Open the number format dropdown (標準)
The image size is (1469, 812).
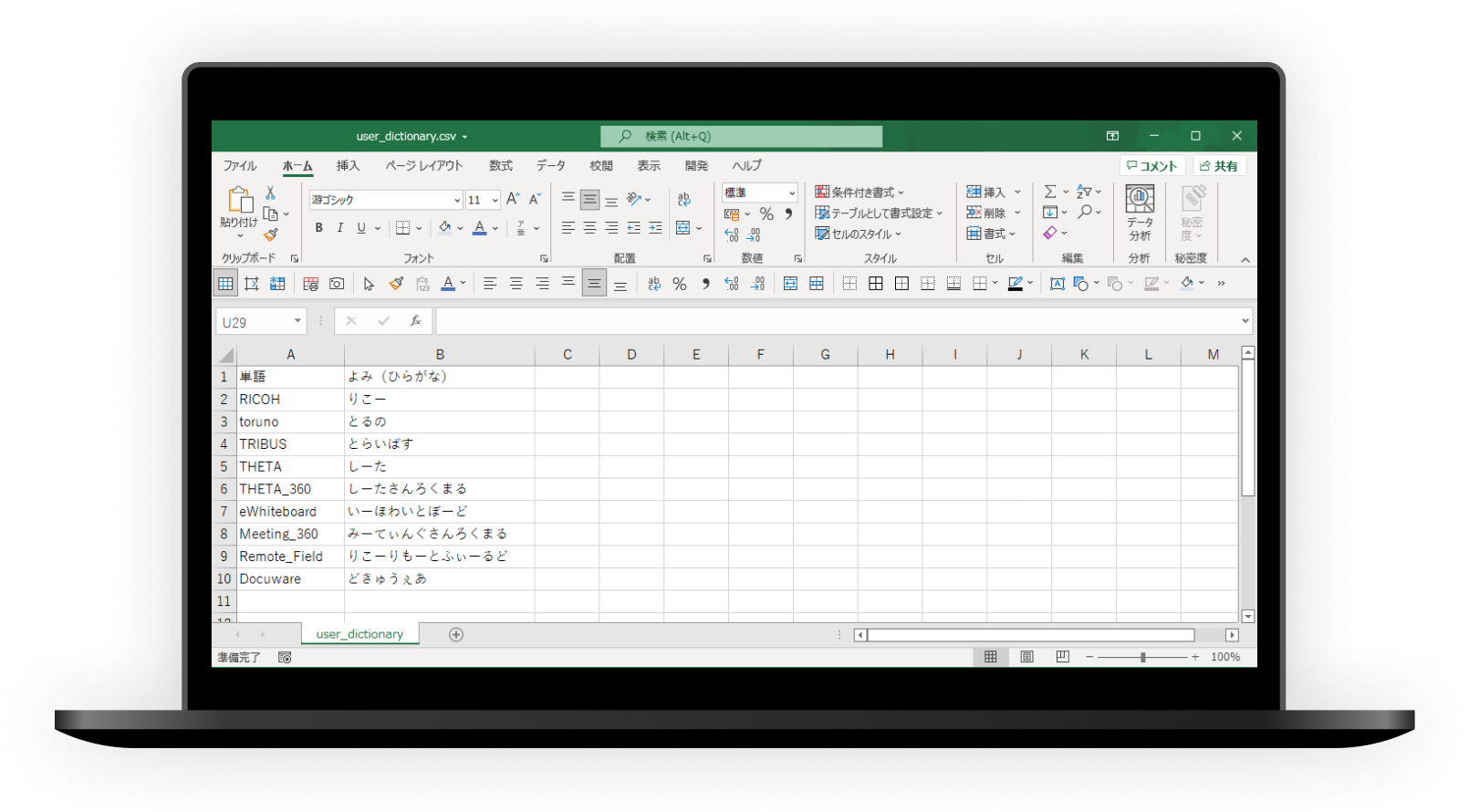point(792,193)
